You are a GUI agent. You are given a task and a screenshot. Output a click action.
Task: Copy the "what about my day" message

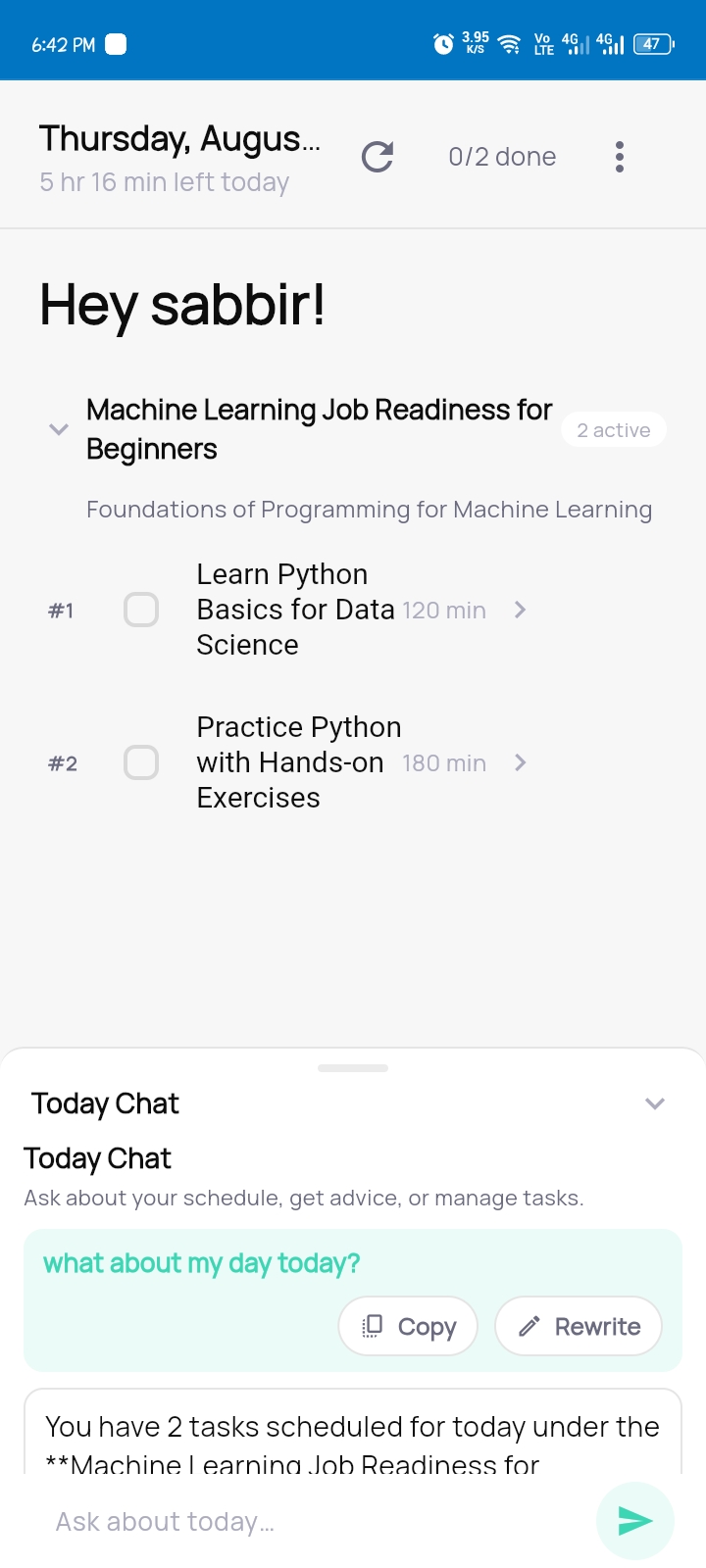(x=408, y=1326)
